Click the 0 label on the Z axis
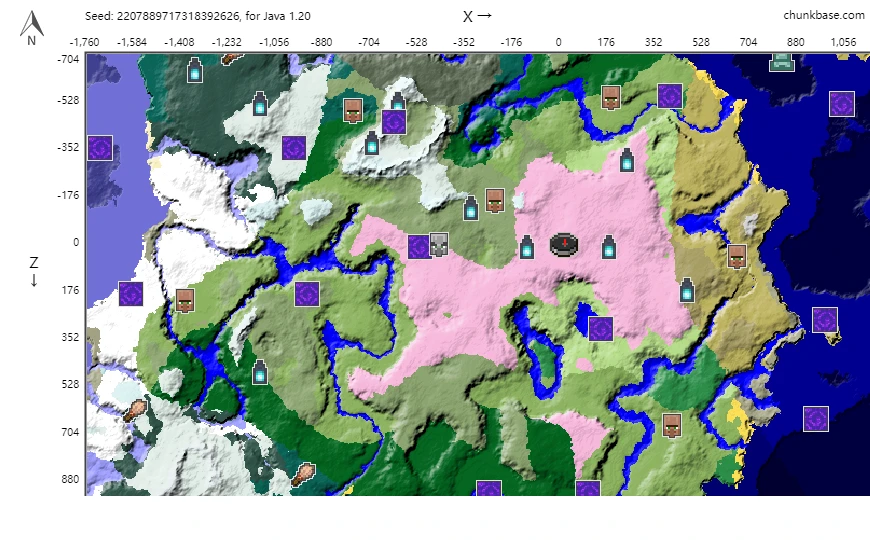 tap(76, 243)
